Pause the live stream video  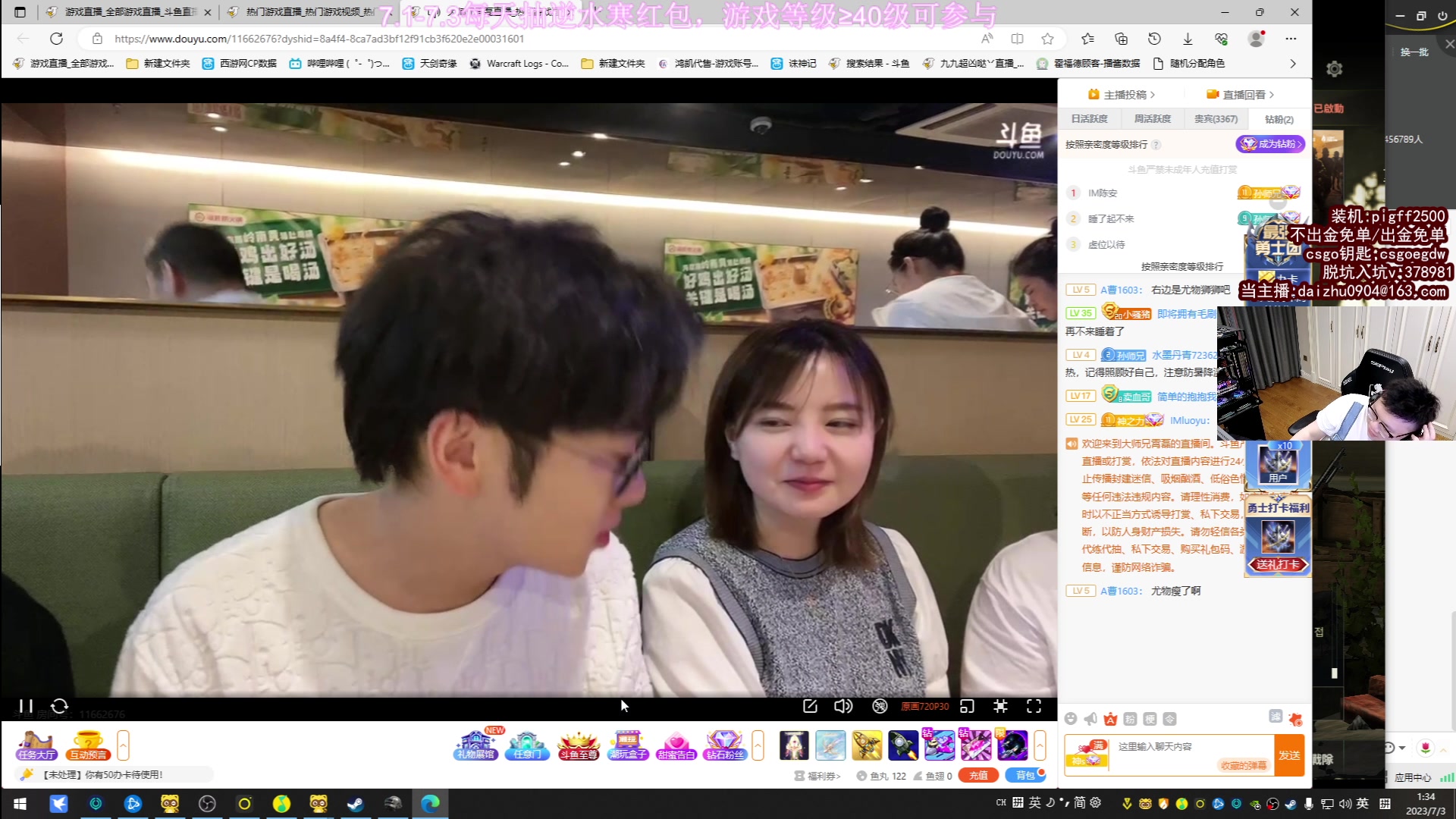tap(26, 706)
